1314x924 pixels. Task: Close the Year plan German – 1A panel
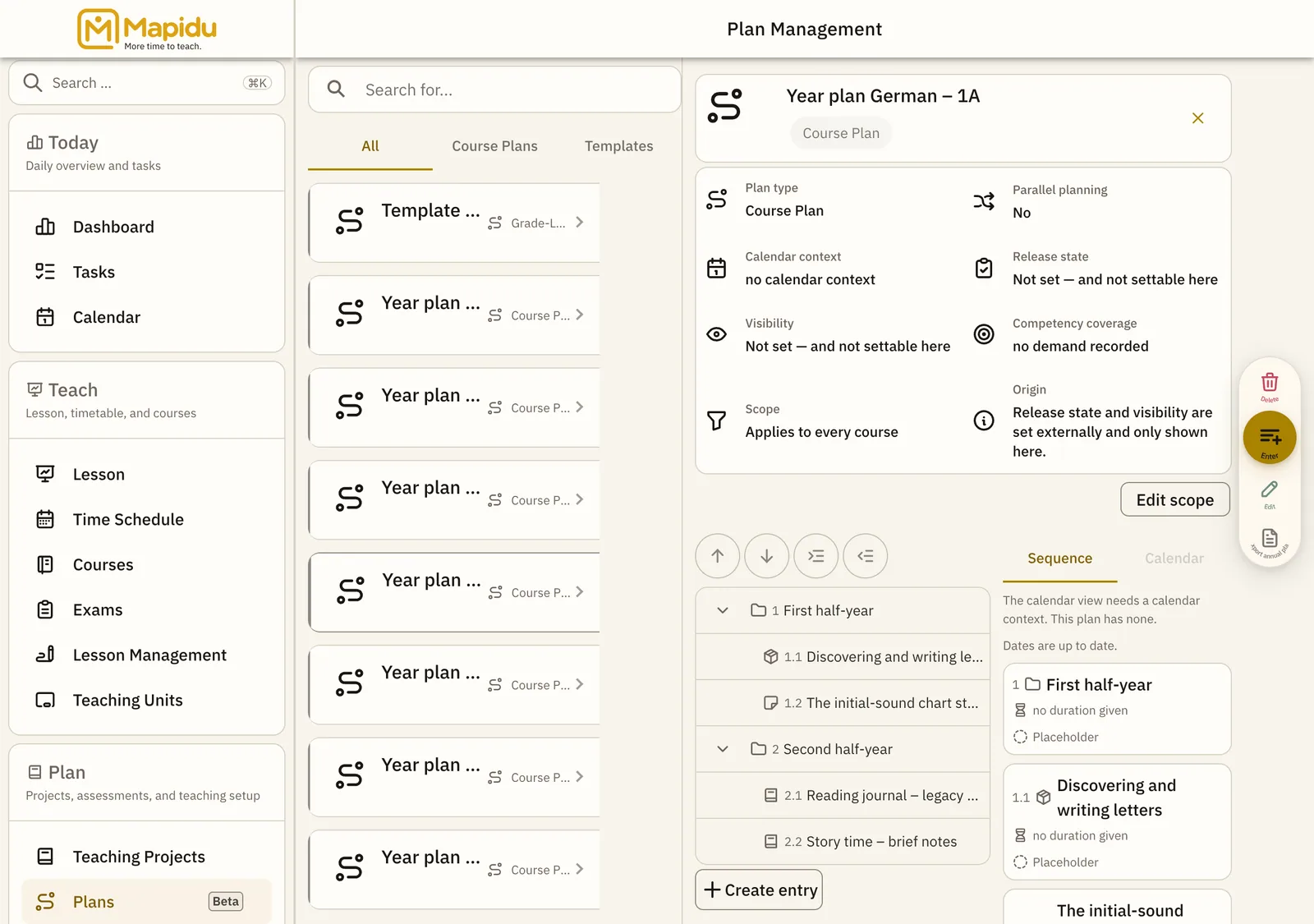click(1198, 118)
